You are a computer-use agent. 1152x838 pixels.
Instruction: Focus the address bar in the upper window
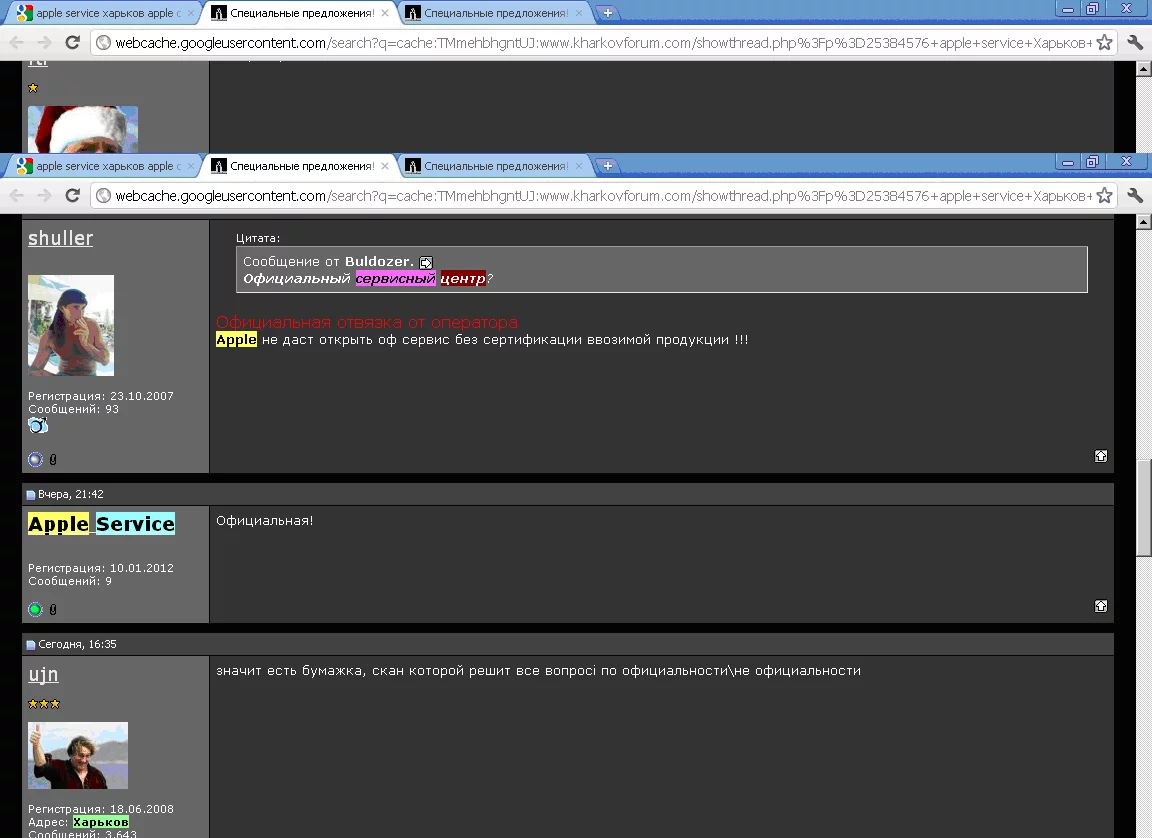click(602, 43)
